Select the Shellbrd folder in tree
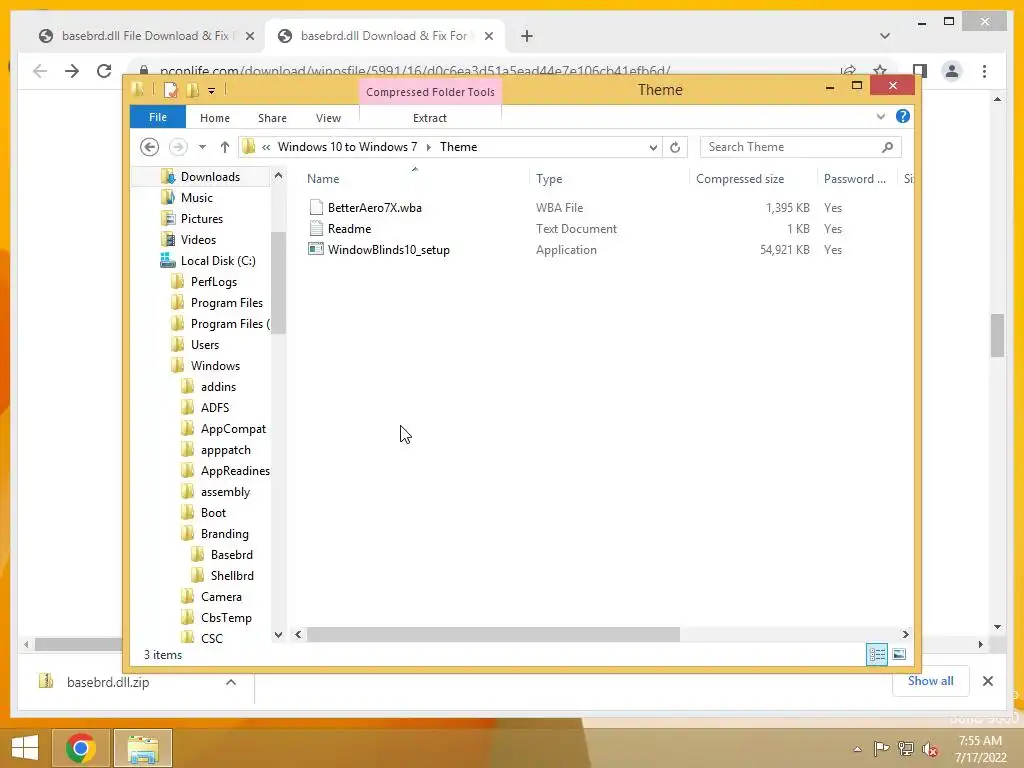The height and width of the screenshot is (768, 1024). coord(232,575)
